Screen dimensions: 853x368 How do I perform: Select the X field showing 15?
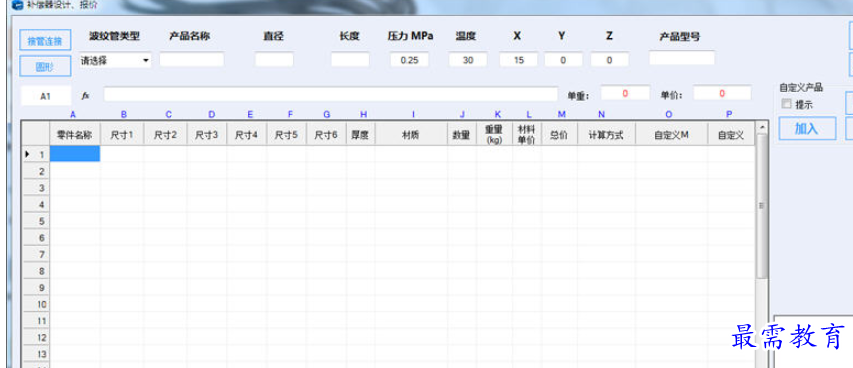click(518, 60)
